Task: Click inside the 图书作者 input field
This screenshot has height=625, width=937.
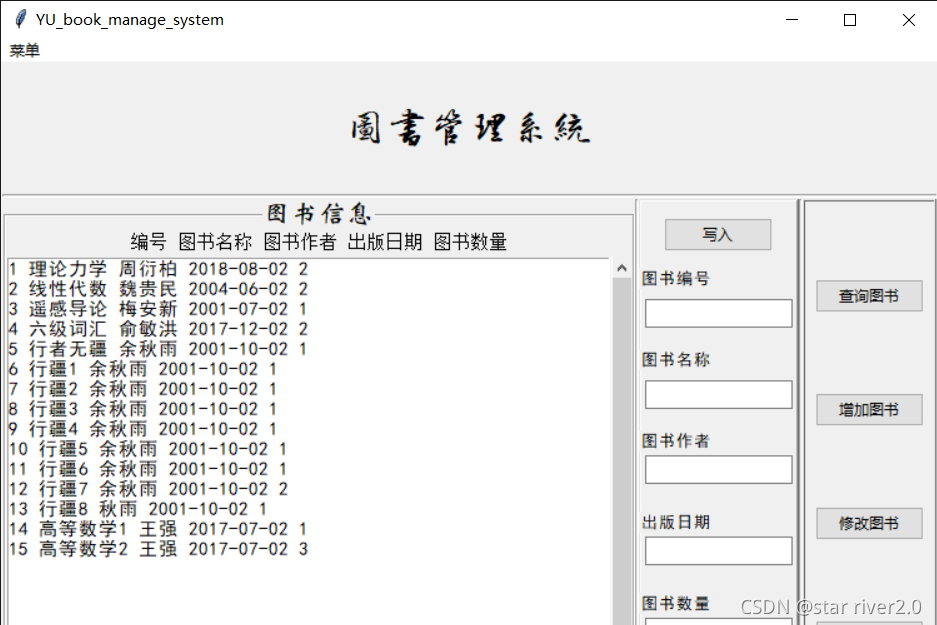Action: pos(717,469)
